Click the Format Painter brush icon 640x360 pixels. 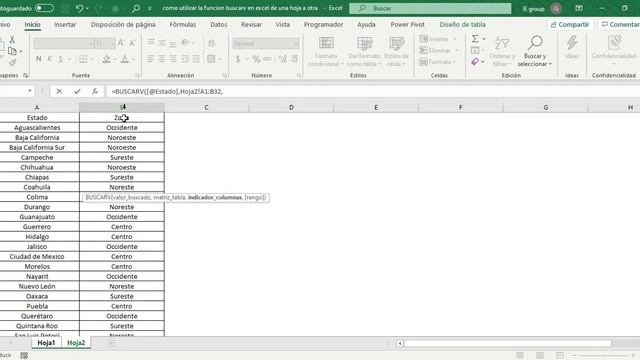point(12,62)
